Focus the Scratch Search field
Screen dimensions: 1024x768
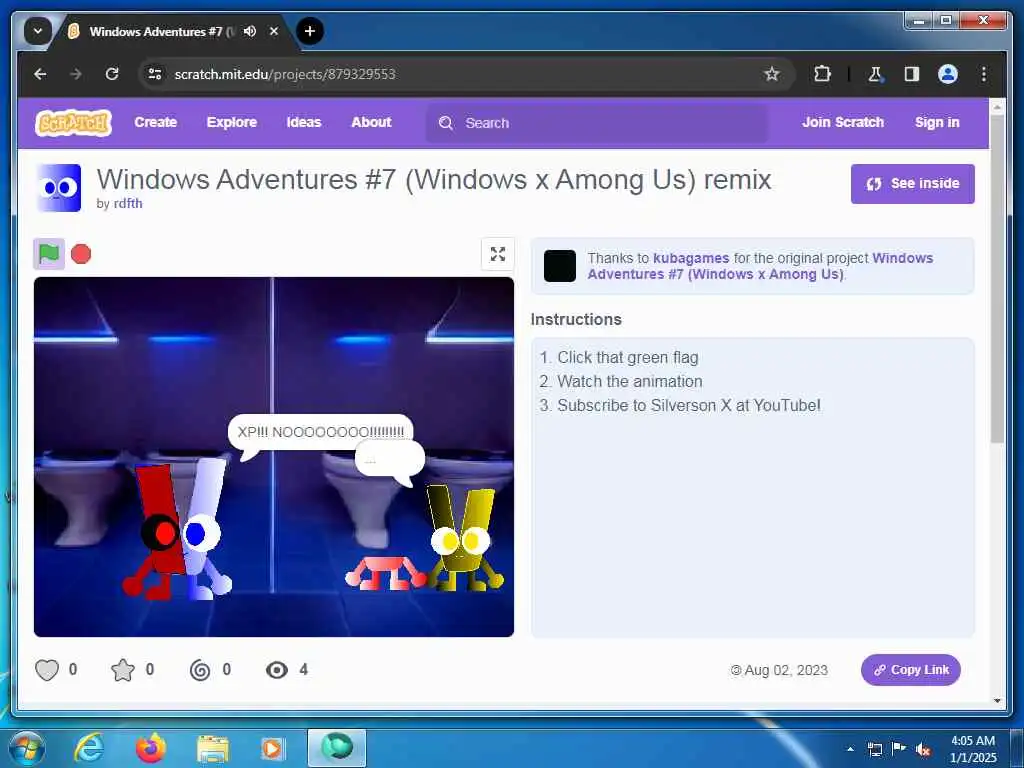[597, 123]
